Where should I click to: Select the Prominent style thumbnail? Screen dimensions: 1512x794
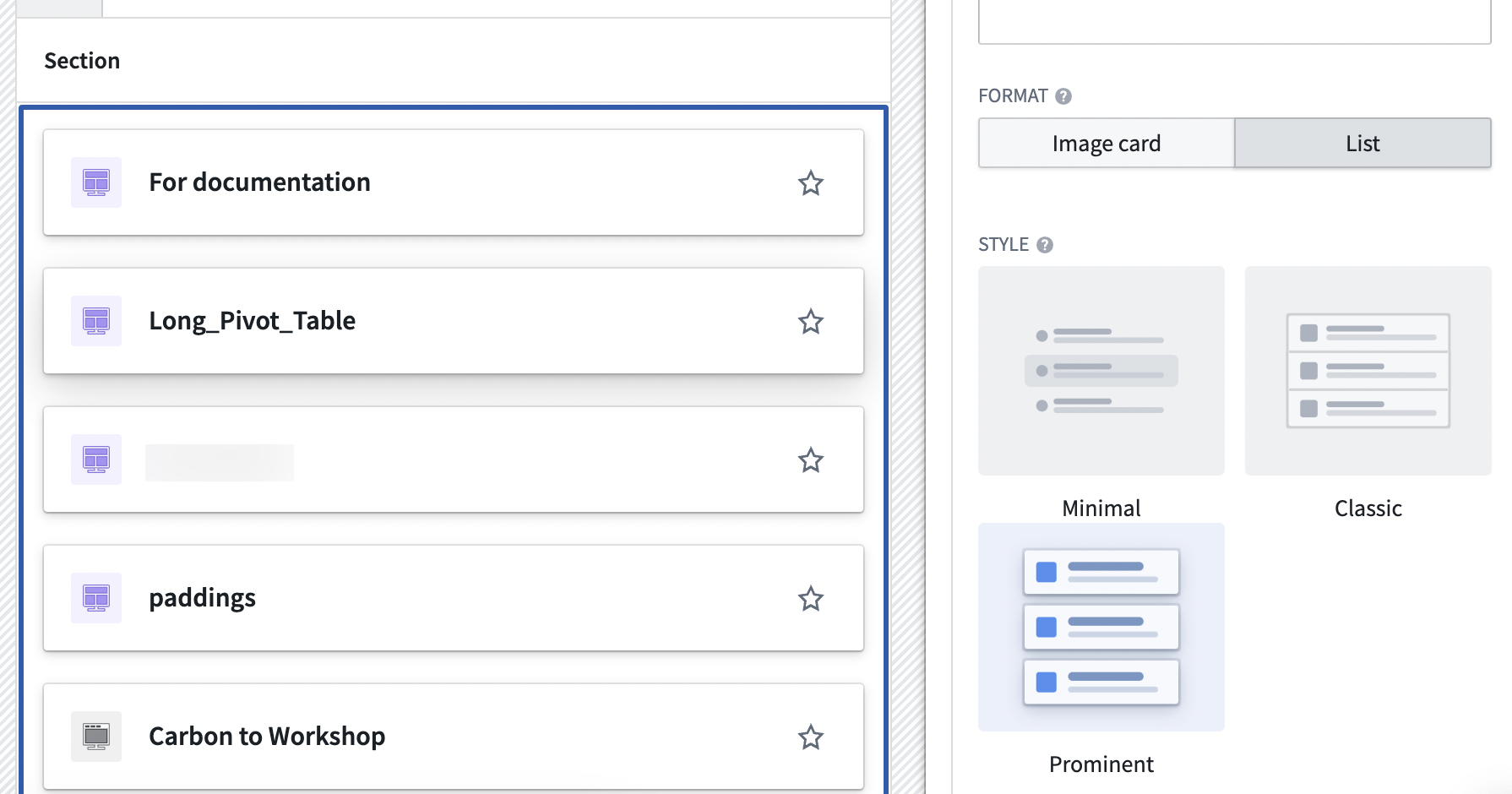[1101, 627]
